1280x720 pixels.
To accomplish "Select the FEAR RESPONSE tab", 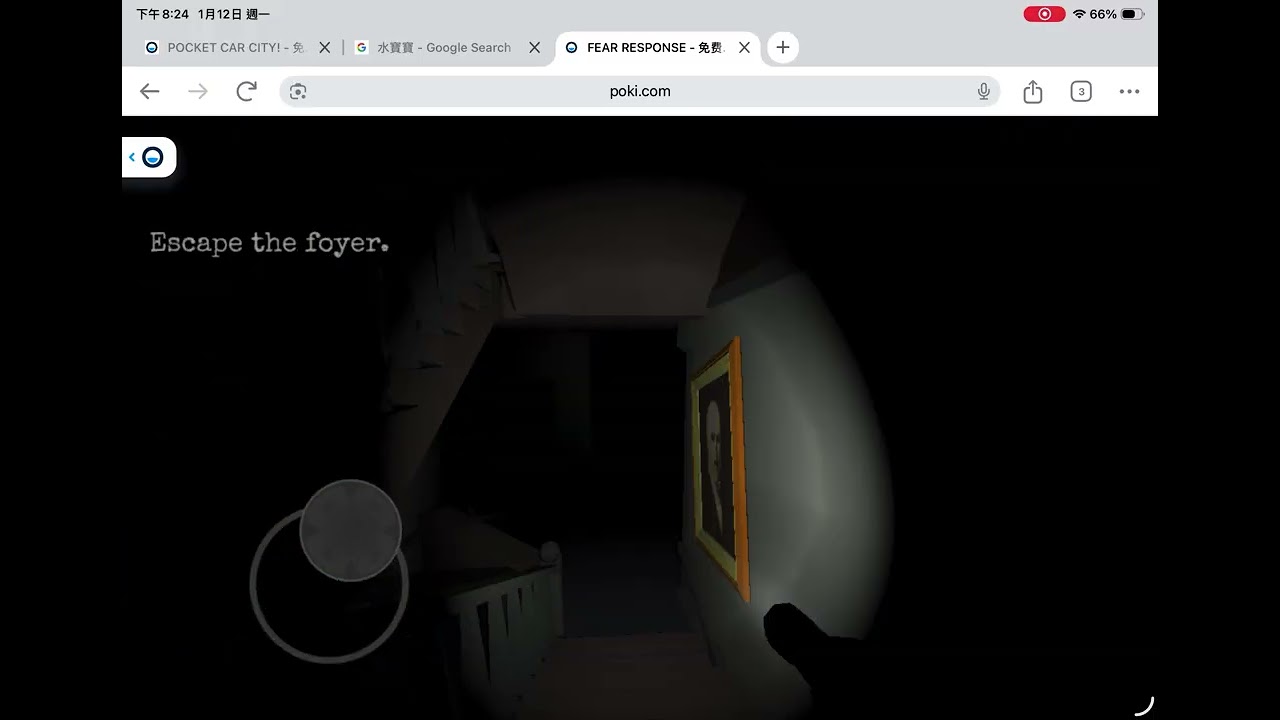I will point(657,47).
